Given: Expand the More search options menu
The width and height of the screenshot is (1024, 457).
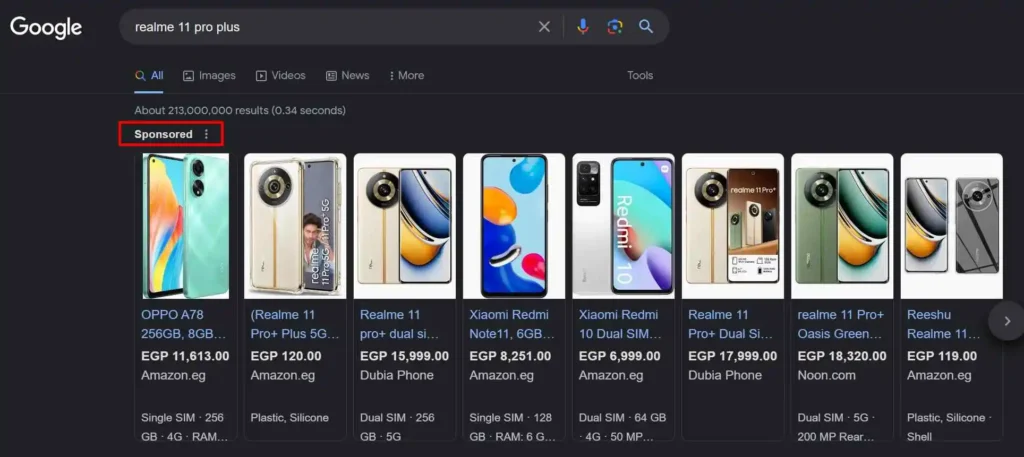Looking at the screenshot, I should [x=407, y=76].
